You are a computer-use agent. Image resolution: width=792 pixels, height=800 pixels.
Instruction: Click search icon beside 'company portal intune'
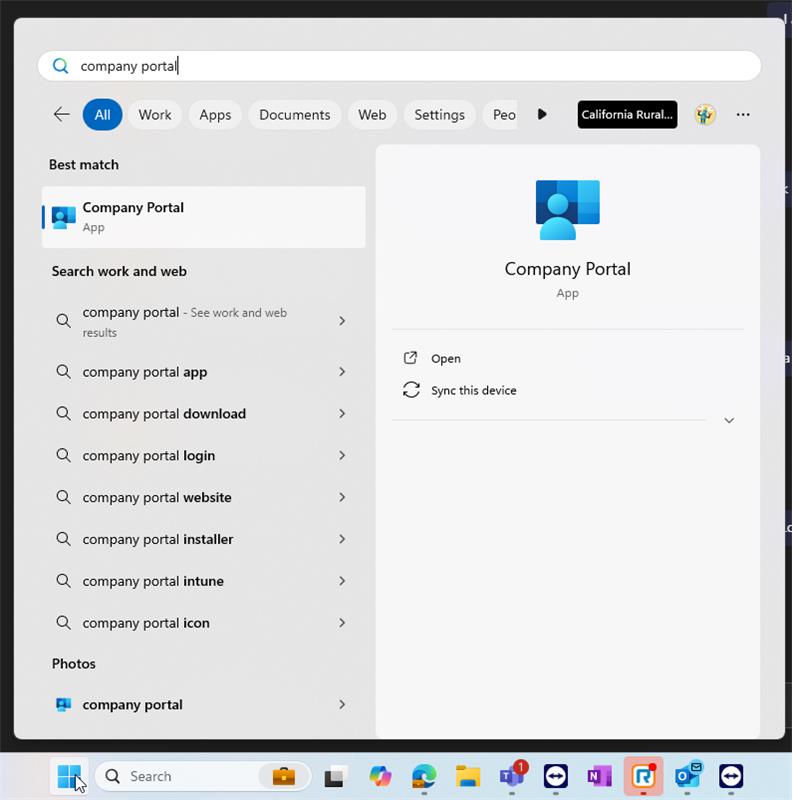click(63, 580)
